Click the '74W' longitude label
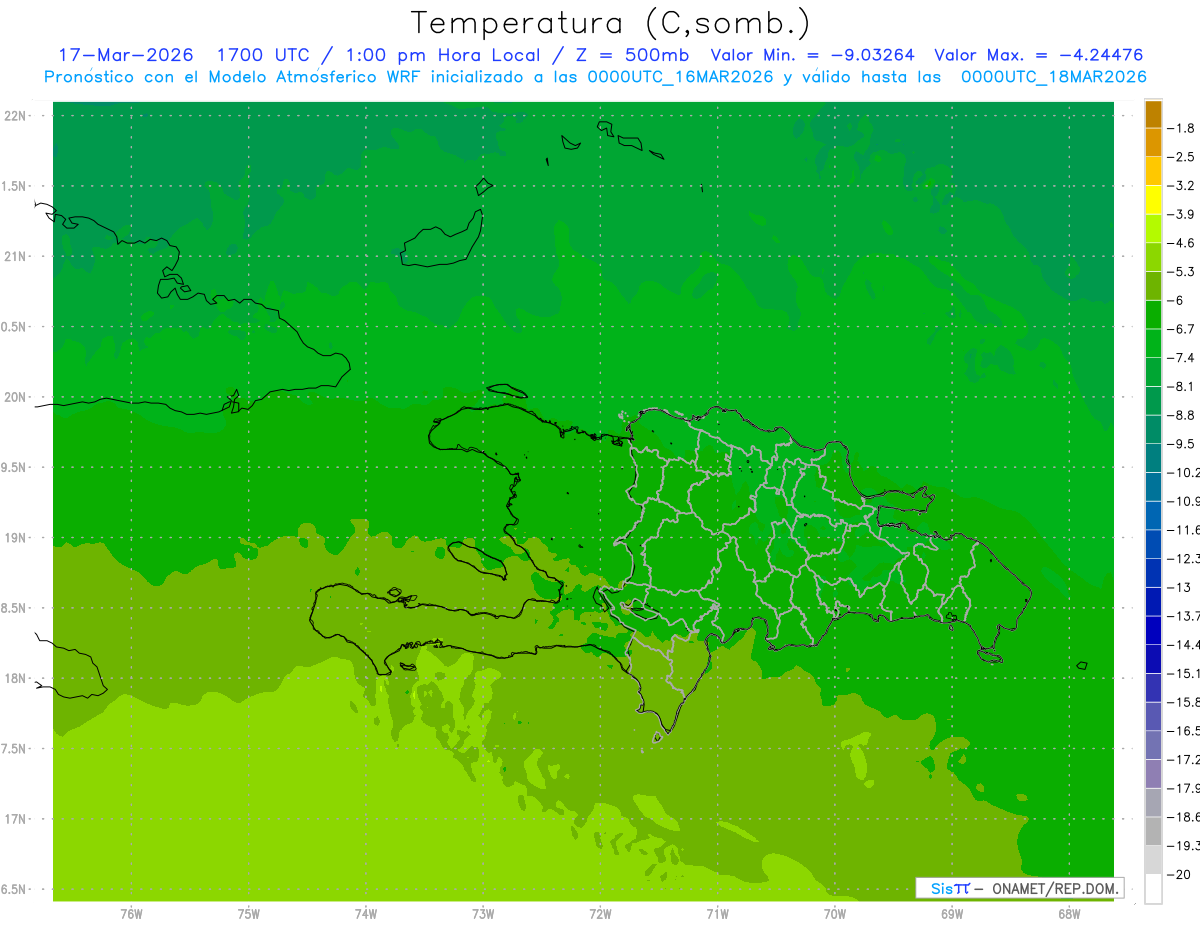1200x927 pixels. pos(366,914)
